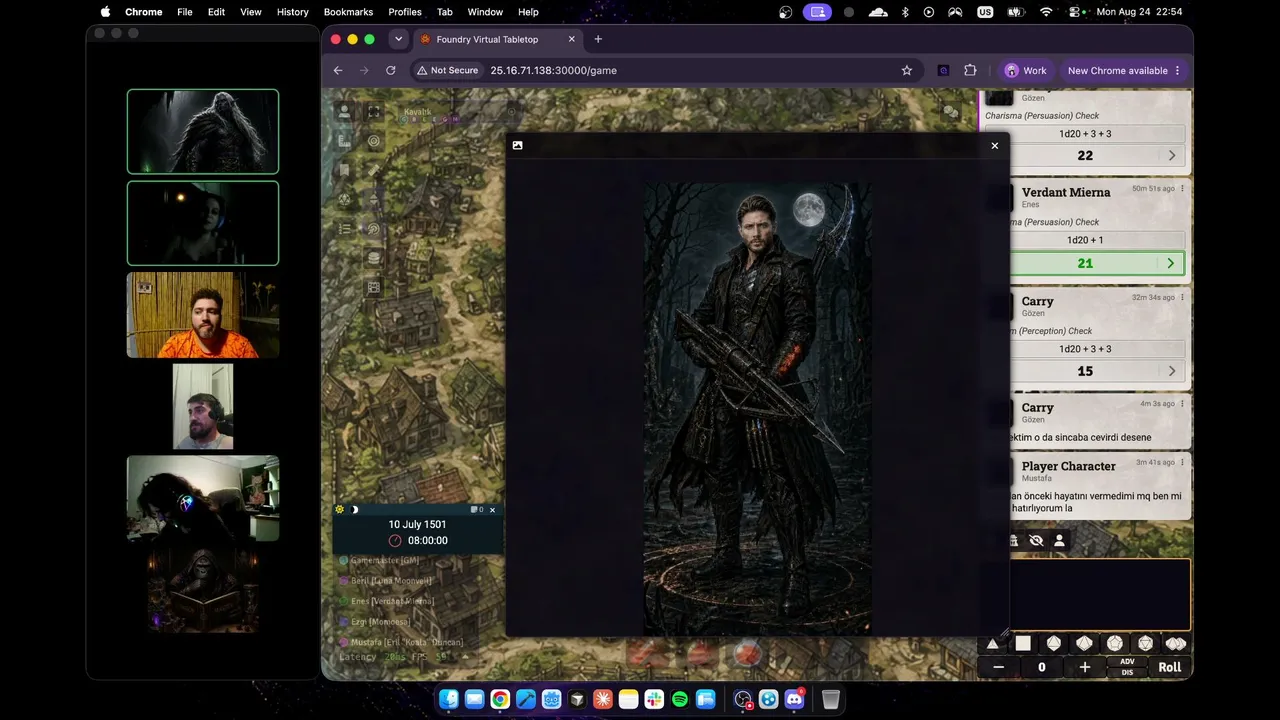This screenshot has width=1280, height=720.
Task: Toggle DIS disadvantage for the roll
Action: click(x=1127, y=672)
